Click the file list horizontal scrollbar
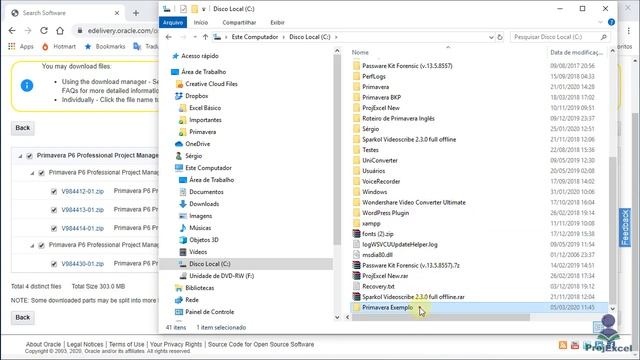This screenshot has width=640, height=360. click(x=441, y=317)
